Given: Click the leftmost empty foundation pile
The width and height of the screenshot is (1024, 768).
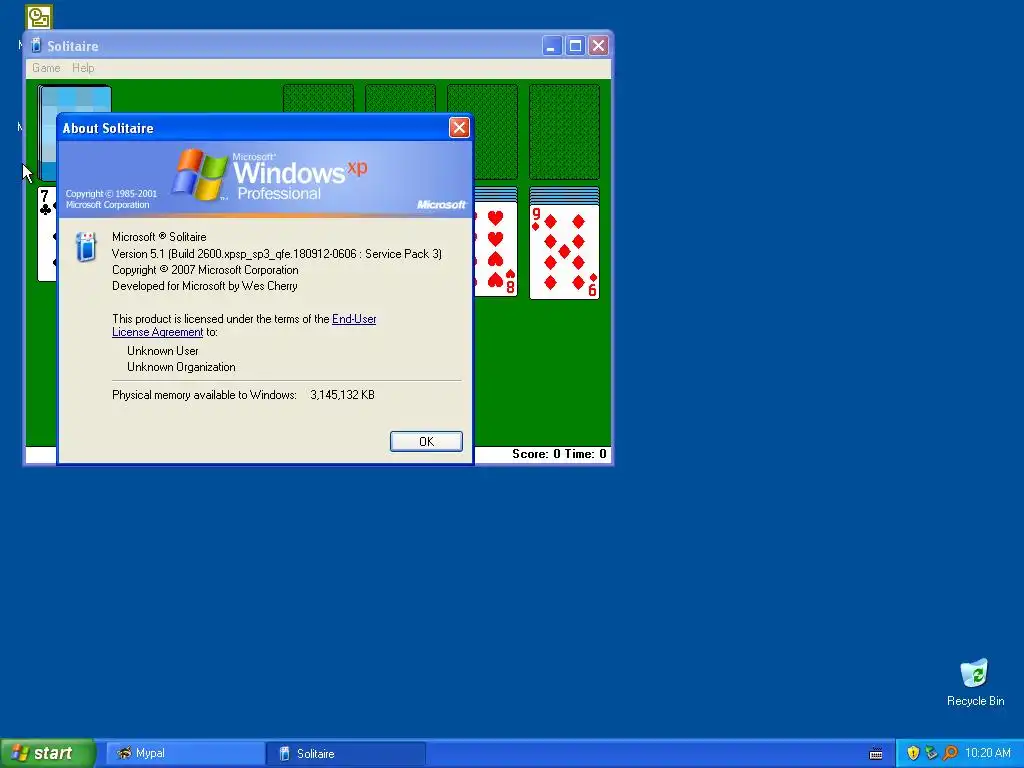Looking at the screenshot, I should pyautogui.click(x=318, y=98).
